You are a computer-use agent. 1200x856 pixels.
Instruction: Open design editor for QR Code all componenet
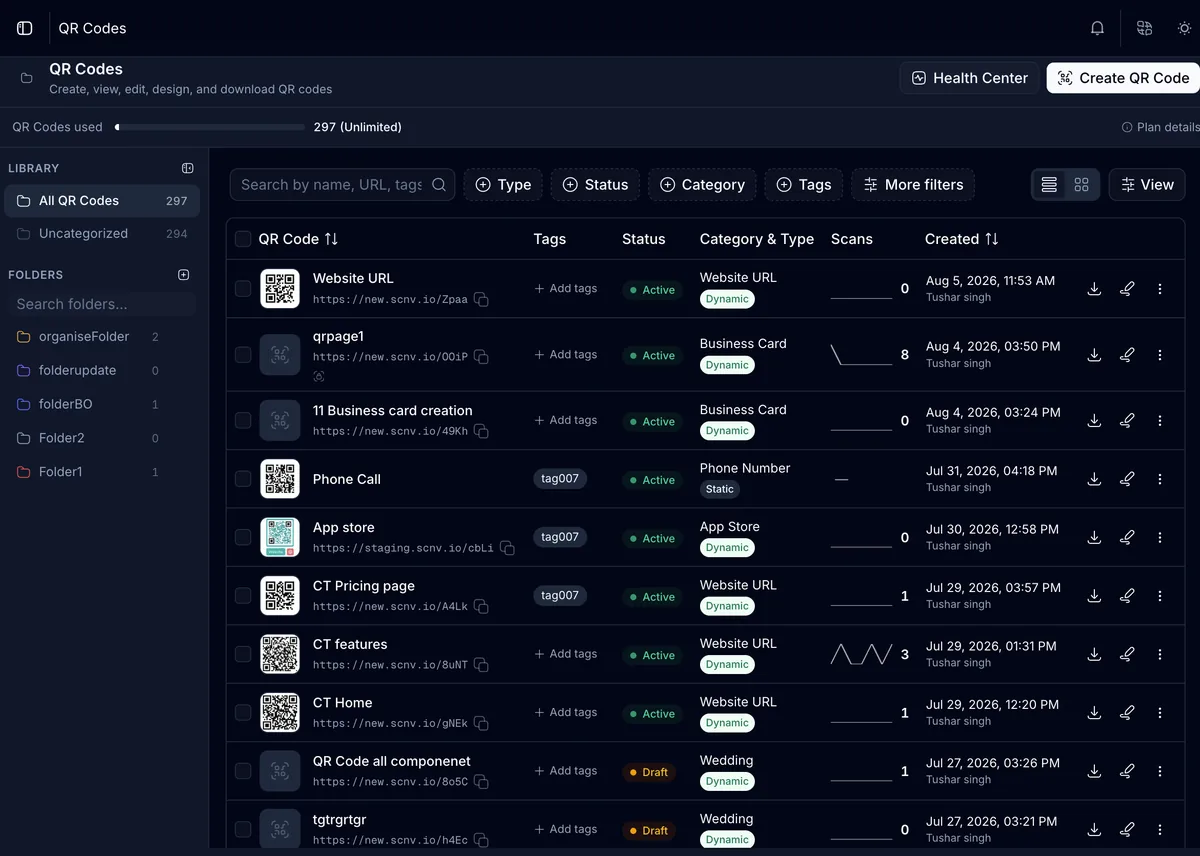[x=1127, y=771]
